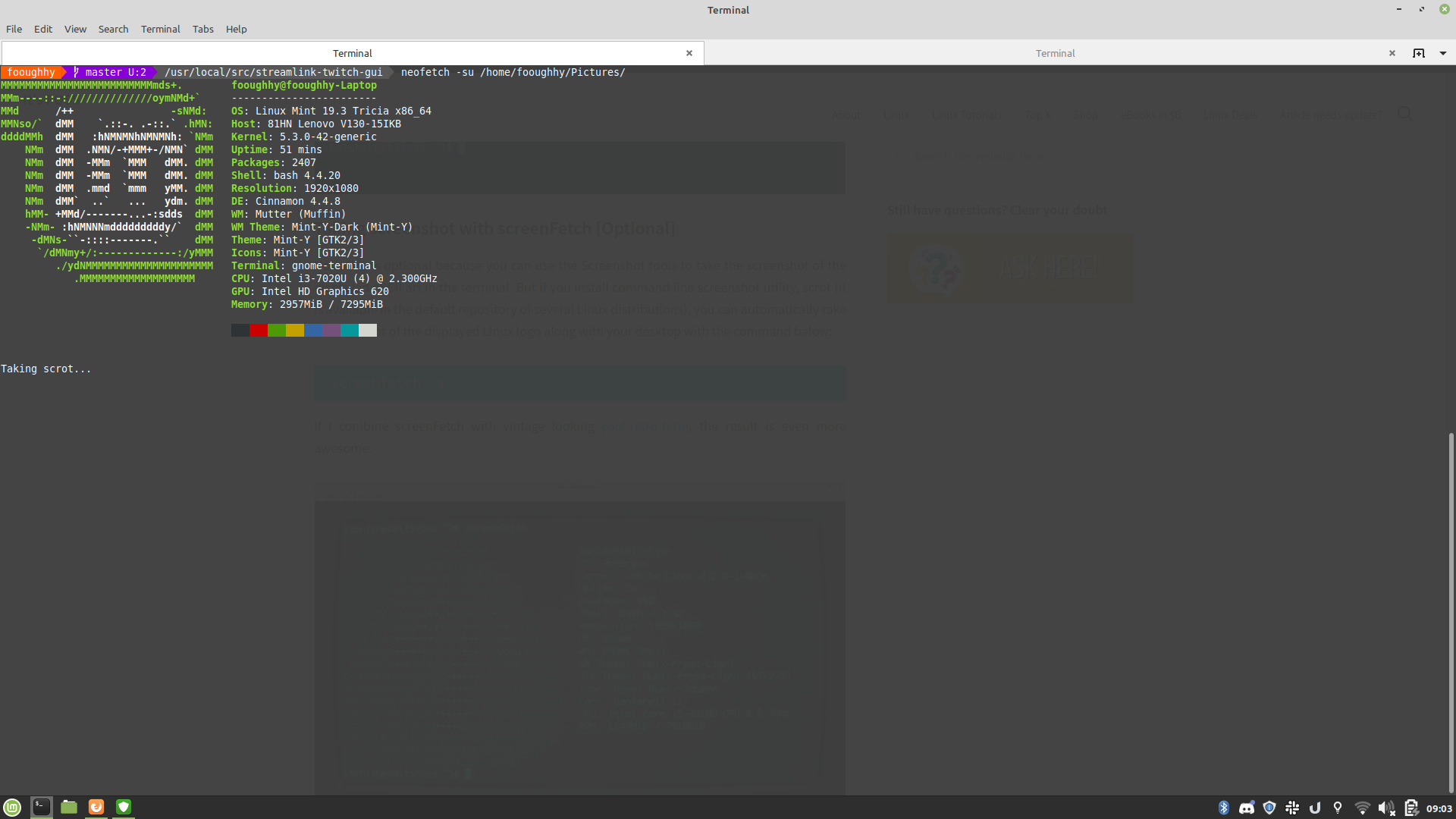Open the orange Firefox taskbar icon
This screenshot has height=819, width=1456.
[96, 807]
